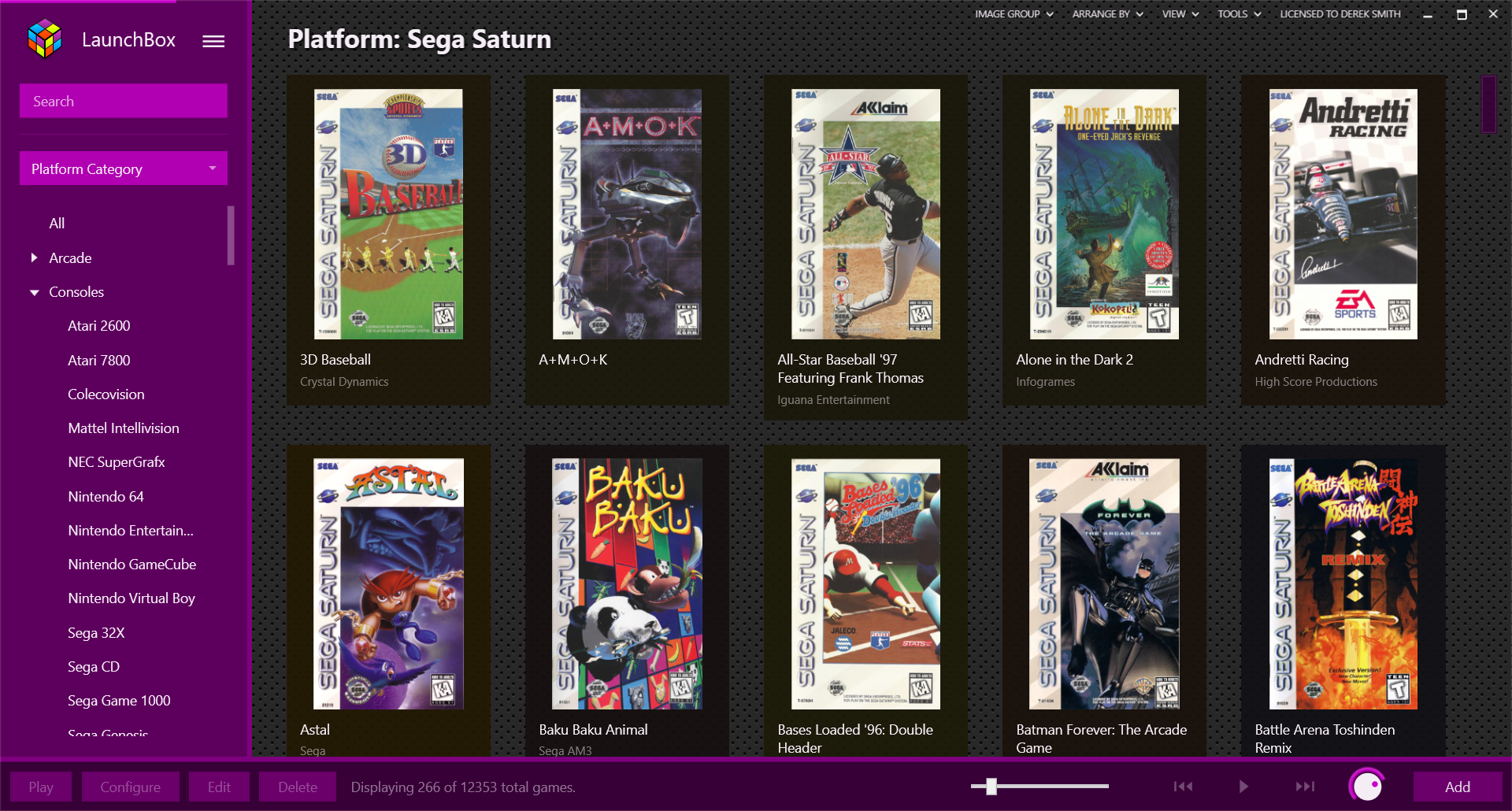The image size is (1512, 811).
Task: Select Colecovision platform
Action: tap(106, 394)
